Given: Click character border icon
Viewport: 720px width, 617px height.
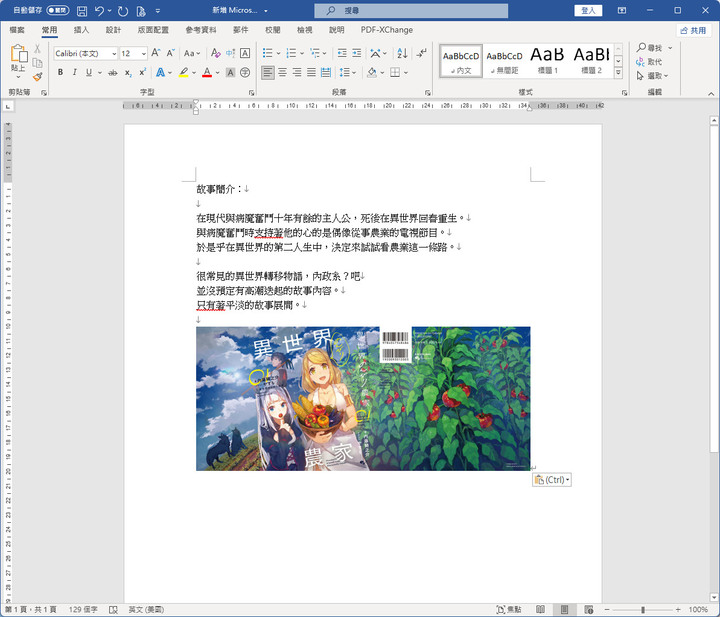Looking at the screenshot, I should [x=245, y=53].
